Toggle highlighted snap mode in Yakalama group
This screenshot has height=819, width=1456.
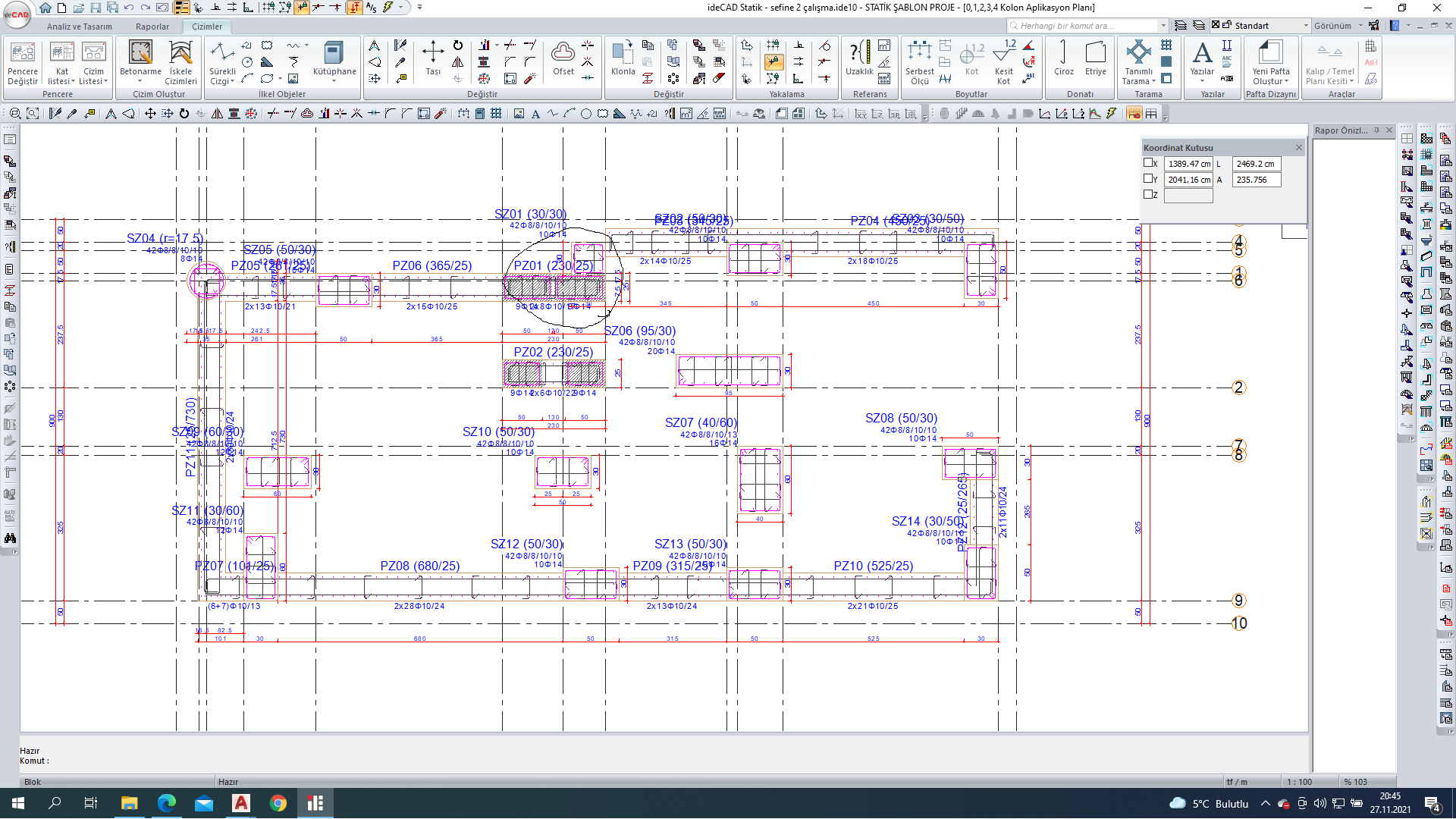773,62
